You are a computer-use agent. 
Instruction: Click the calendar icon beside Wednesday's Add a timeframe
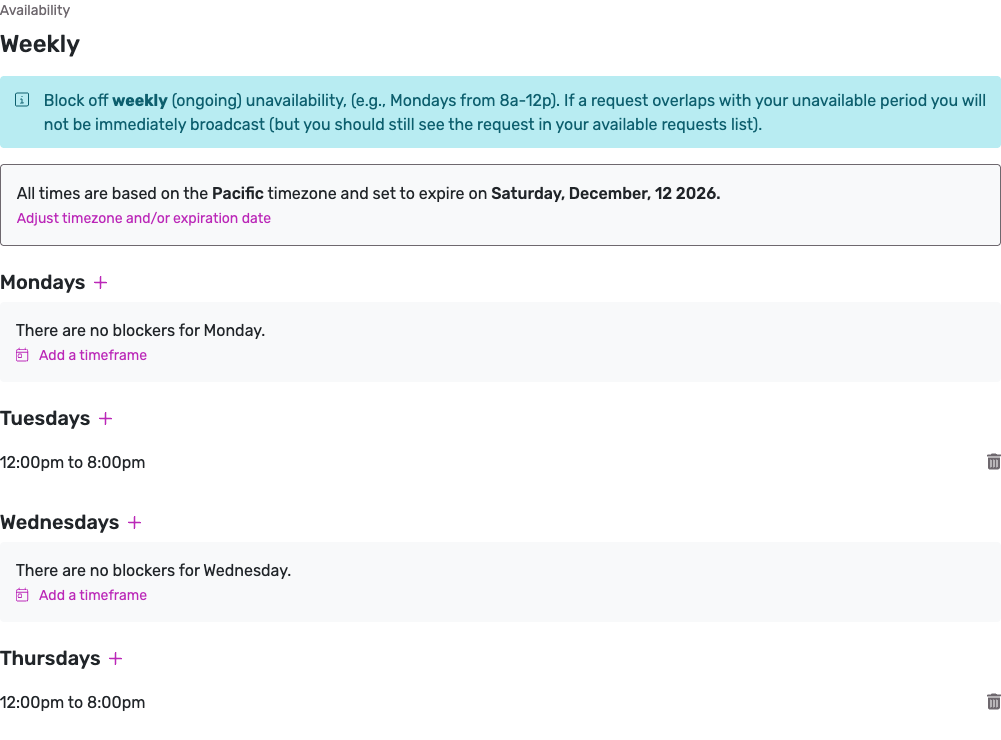(x=21, y=594)
